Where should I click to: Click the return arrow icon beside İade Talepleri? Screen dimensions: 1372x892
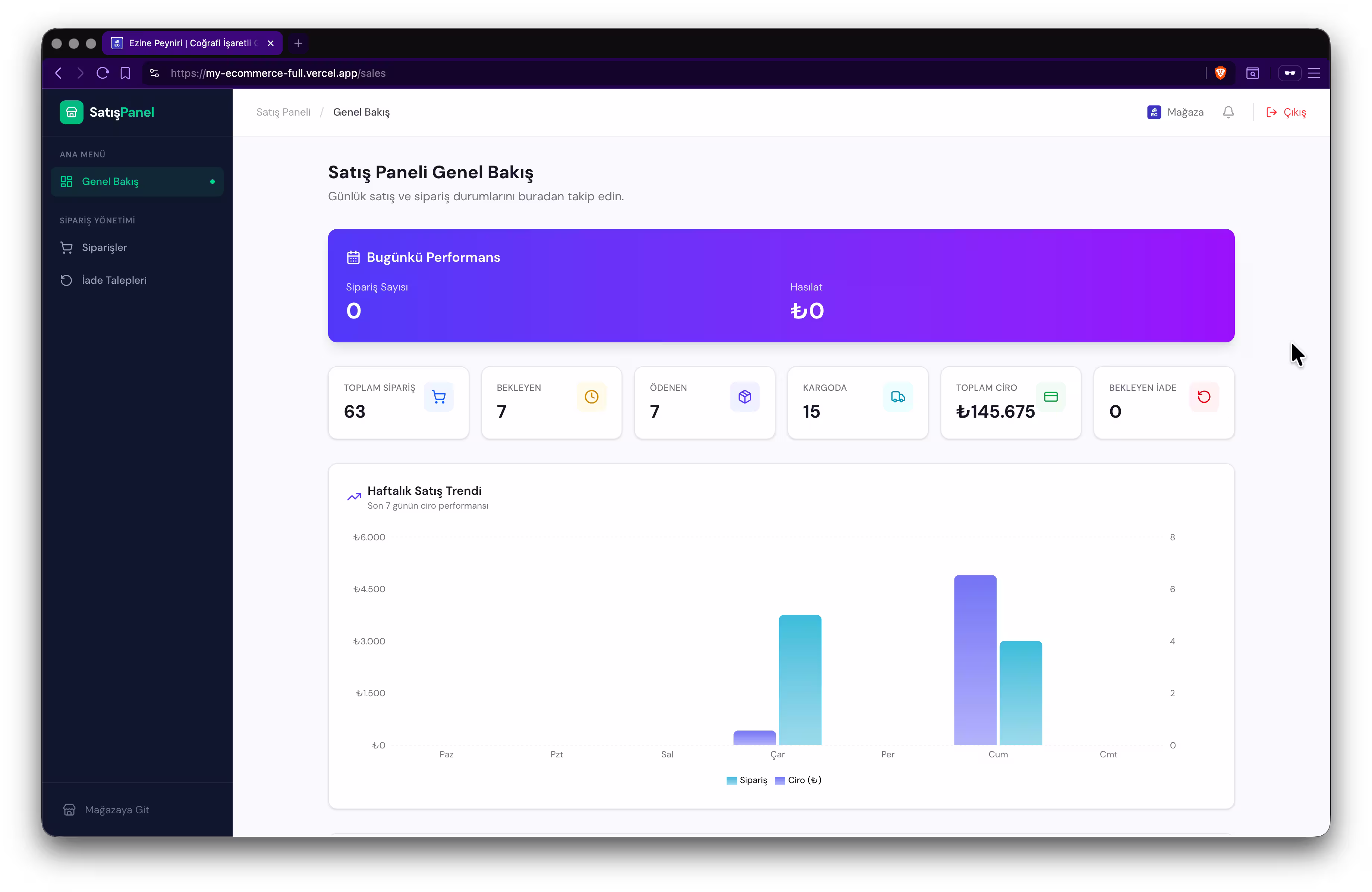pos(66,280)
